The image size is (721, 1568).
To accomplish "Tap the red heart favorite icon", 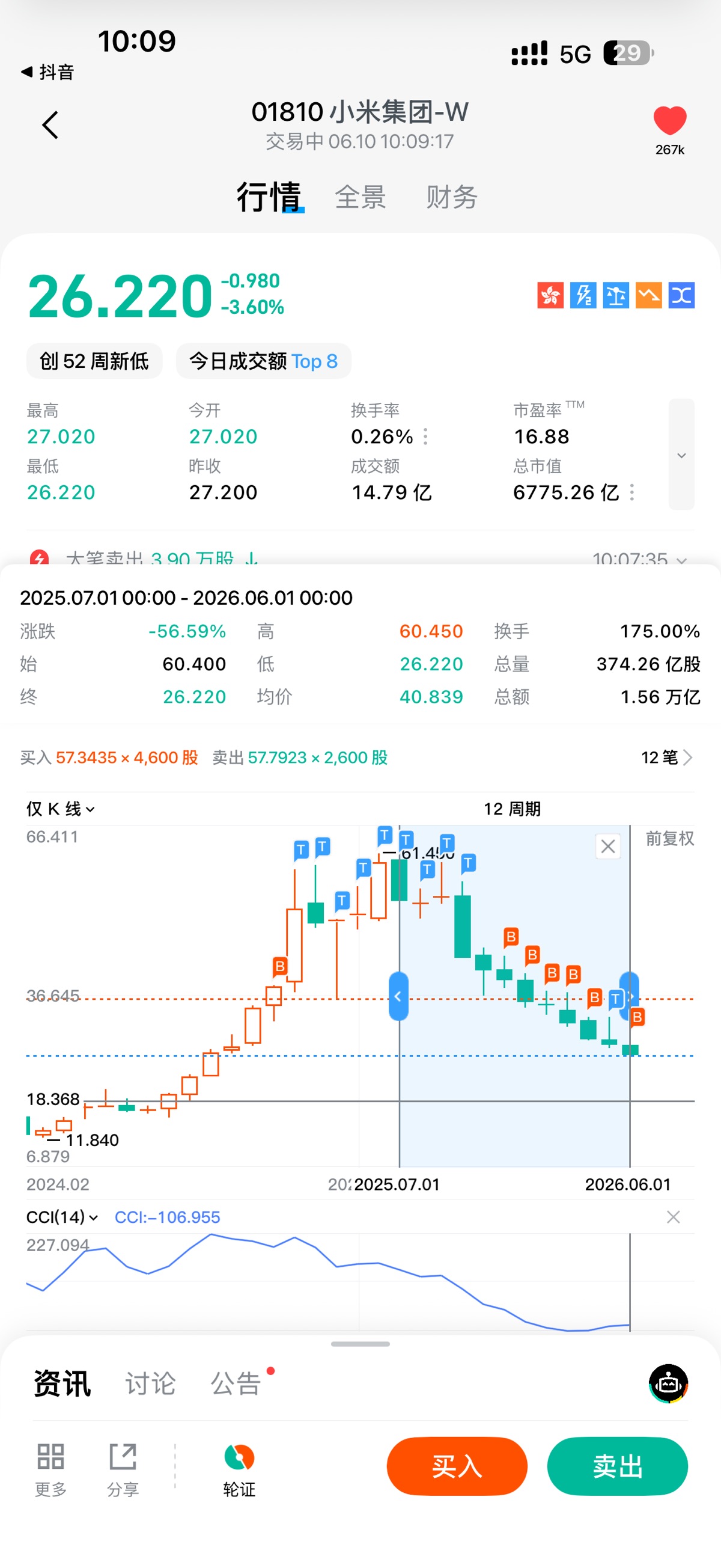I will pyautogui.click(x=669, y=120).
